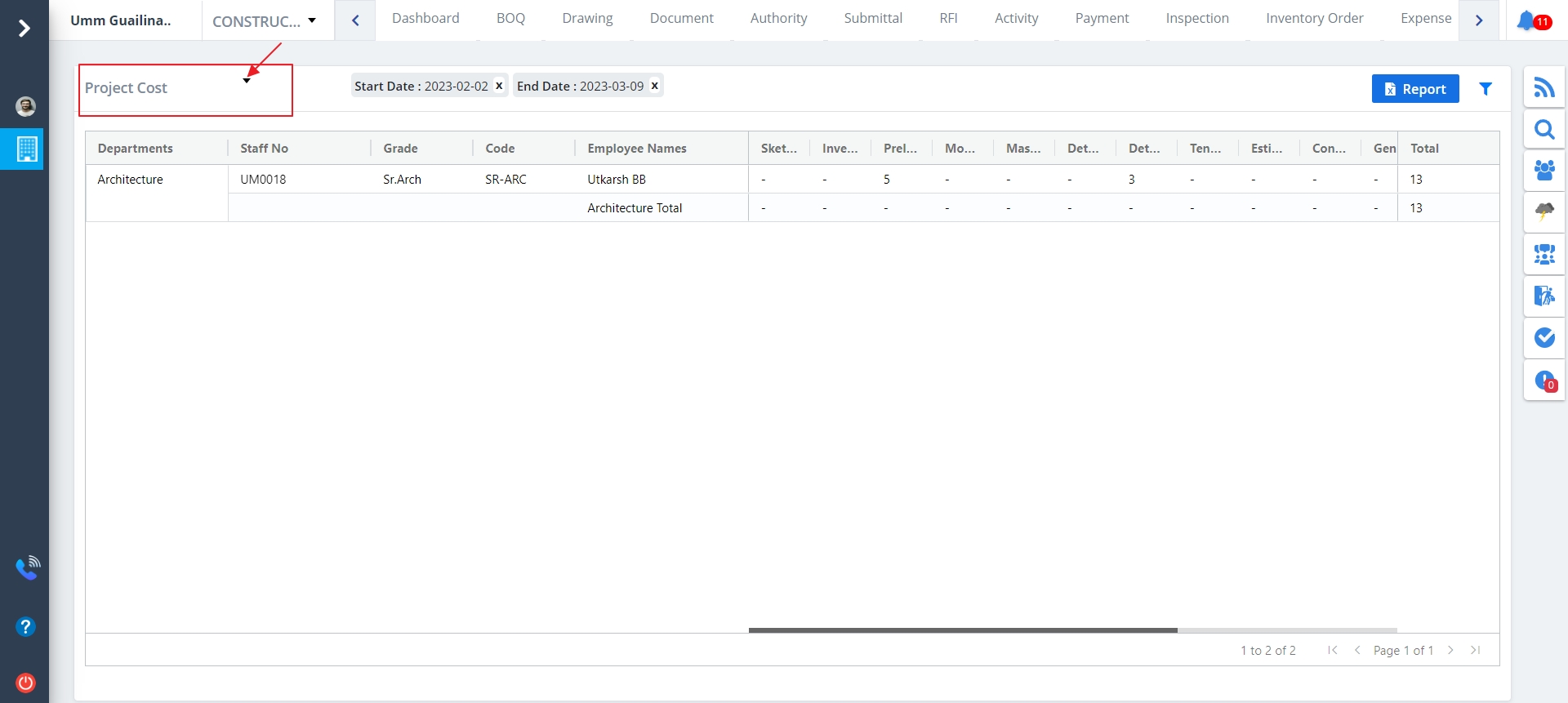Click the blue checkmark circle icon
This screenshot has width=1568, height=703.
pyautogui.click(x=1543, y=337)
